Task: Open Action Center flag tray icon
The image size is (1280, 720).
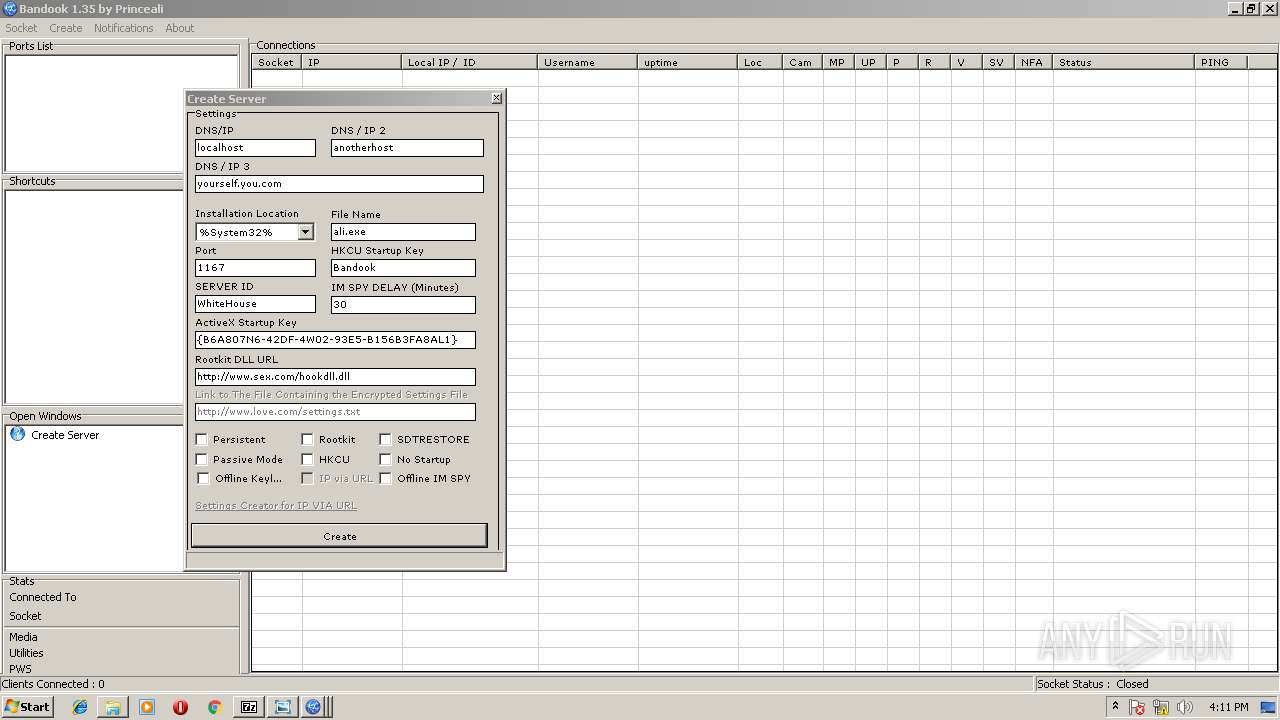Action: point(1138,707)
